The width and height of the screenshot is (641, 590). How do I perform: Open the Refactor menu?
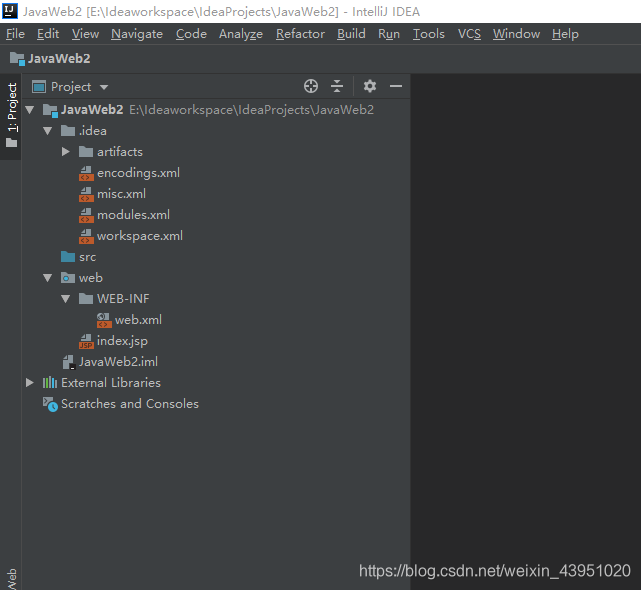(x=300, y=34)
